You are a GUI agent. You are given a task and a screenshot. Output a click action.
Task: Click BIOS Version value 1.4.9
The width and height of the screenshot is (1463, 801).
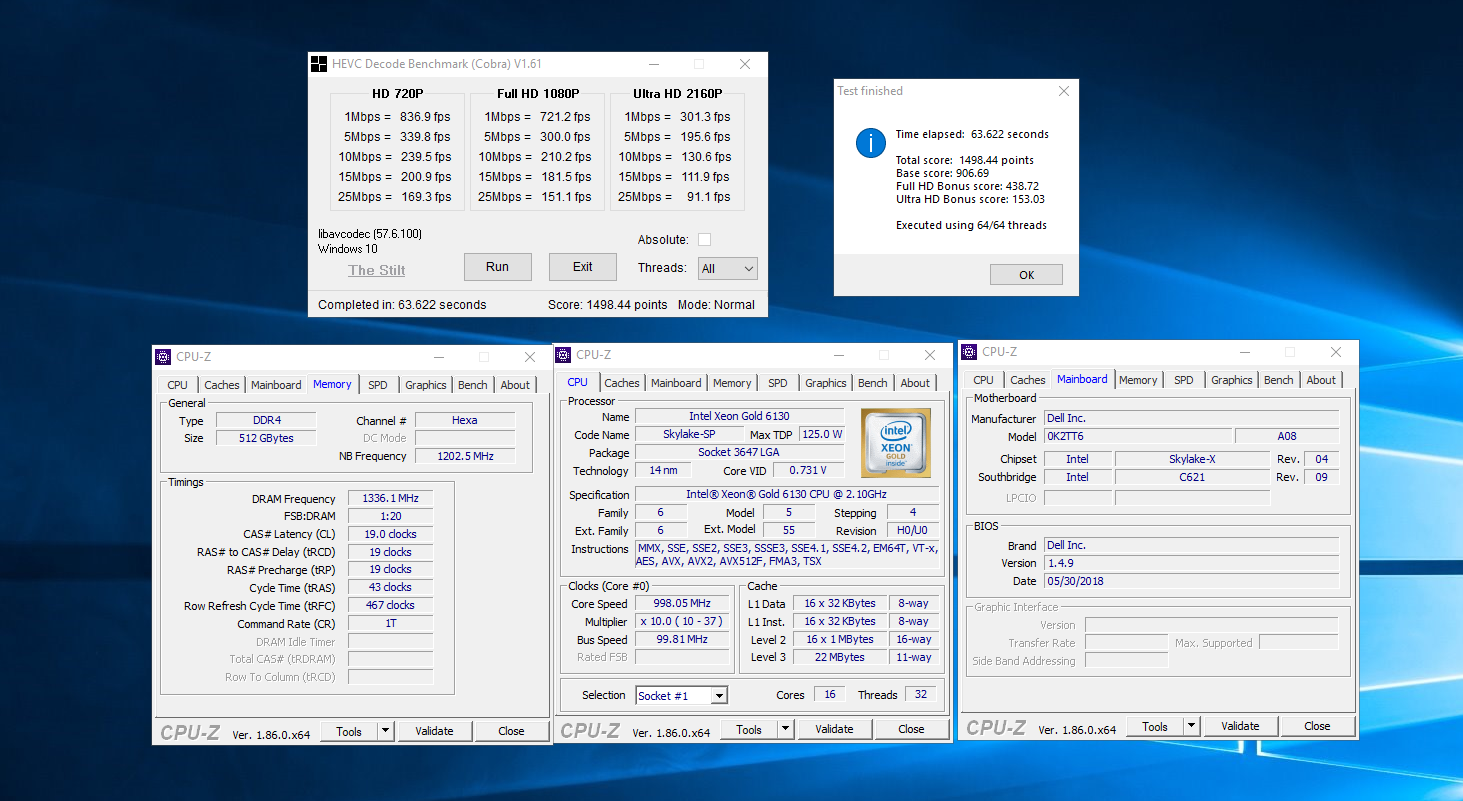(1191, 563)
